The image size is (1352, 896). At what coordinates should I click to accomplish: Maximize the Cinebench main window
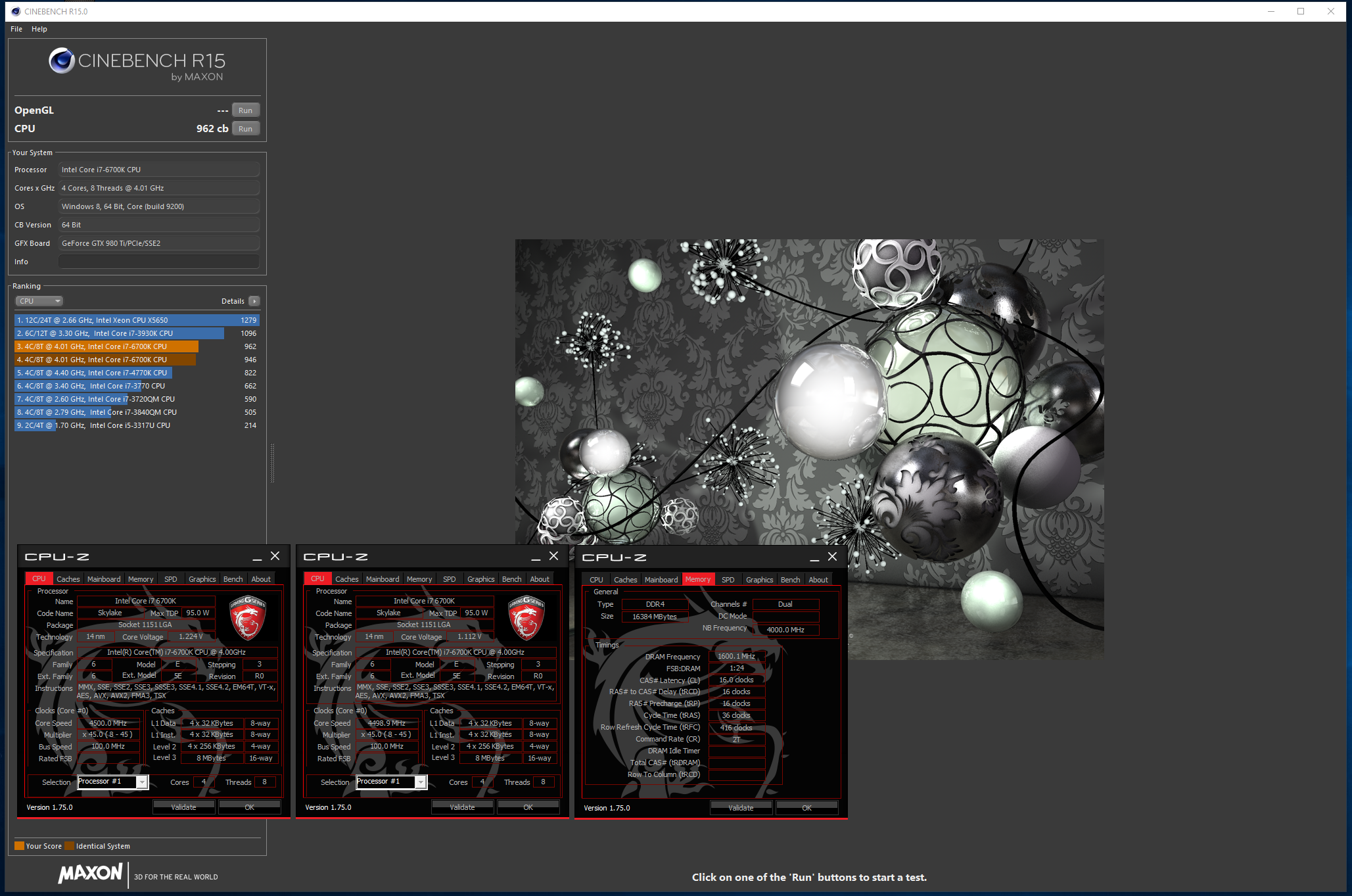1301,11
